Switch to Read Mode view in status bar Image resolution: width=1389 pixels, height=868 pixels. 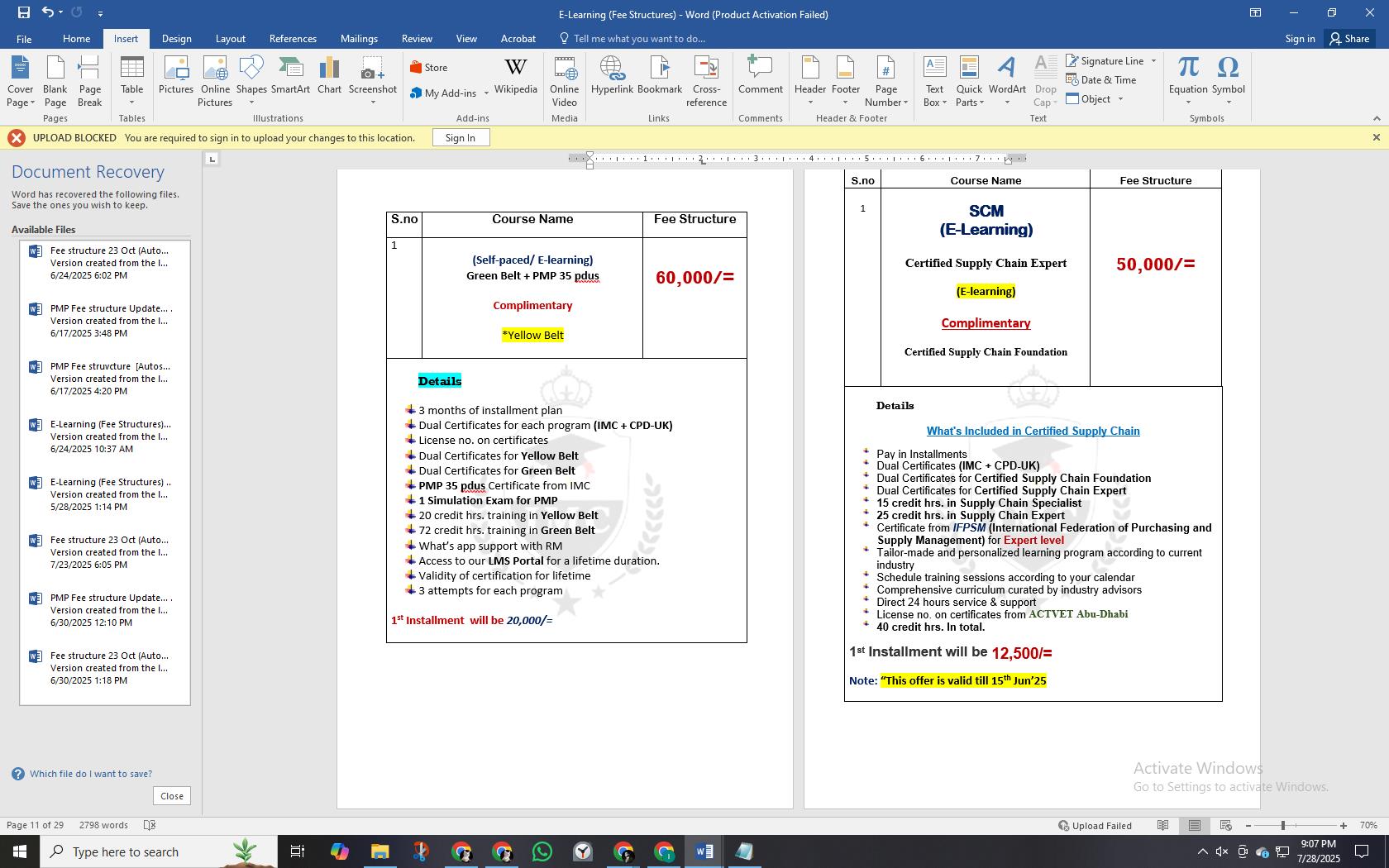[x=1163, y=826]
